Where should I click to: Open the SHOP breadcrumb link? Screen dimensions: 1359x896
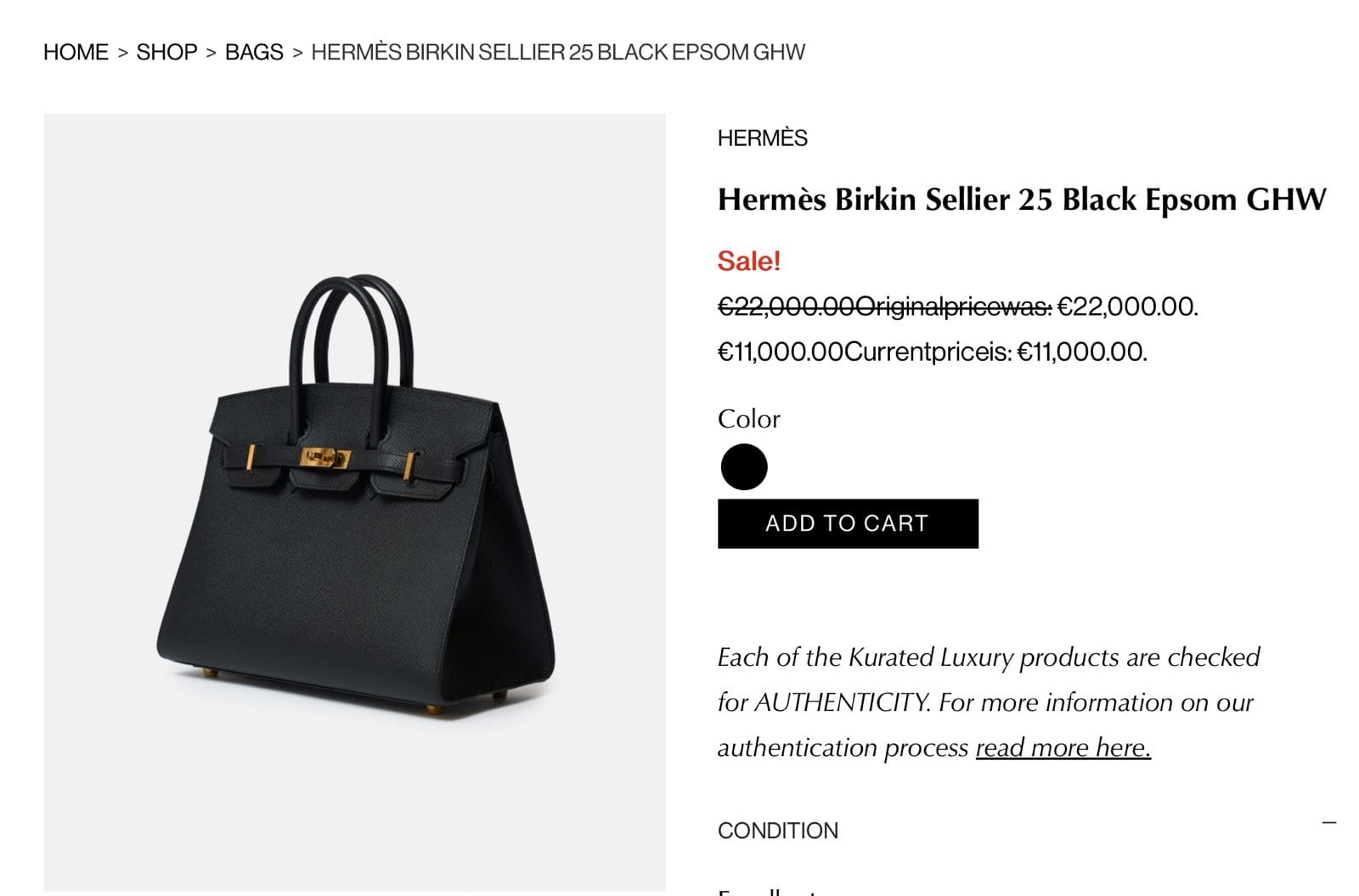(166, 52)
